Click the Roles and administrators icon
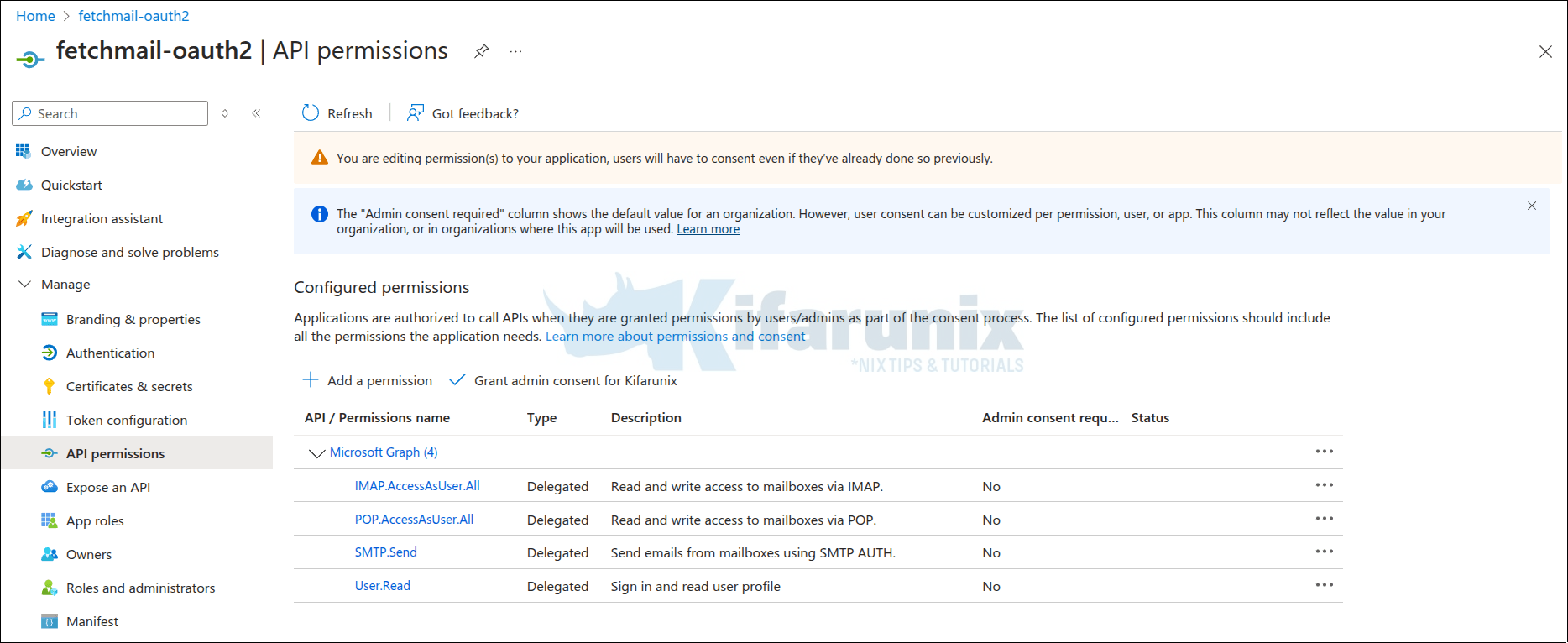1568x643 pixels. coord(50,588)
